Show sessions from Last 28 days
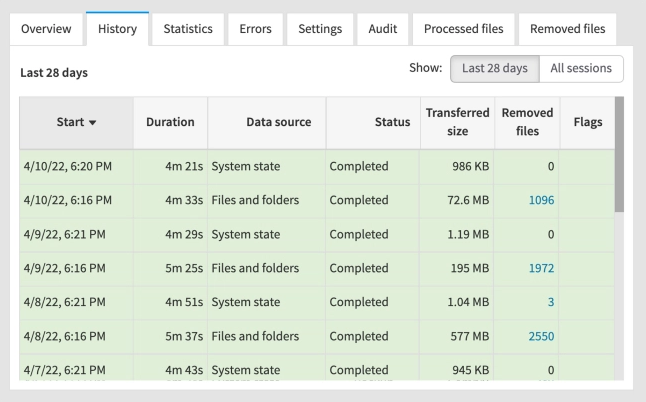Image resolution: width=646 pixels, height=402 pixels. pos(493,68)
